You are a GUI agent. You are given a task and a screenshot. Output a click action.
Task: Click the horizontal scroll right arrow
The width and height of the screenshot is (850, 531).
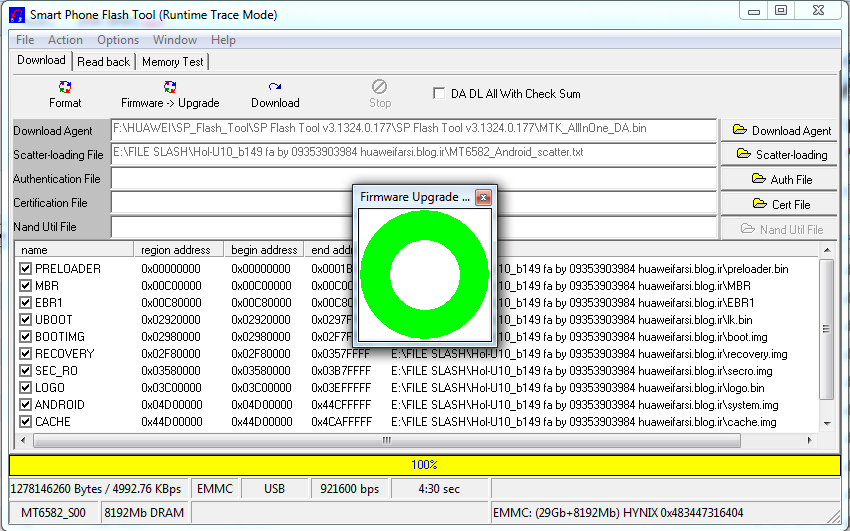click(809, 441)
